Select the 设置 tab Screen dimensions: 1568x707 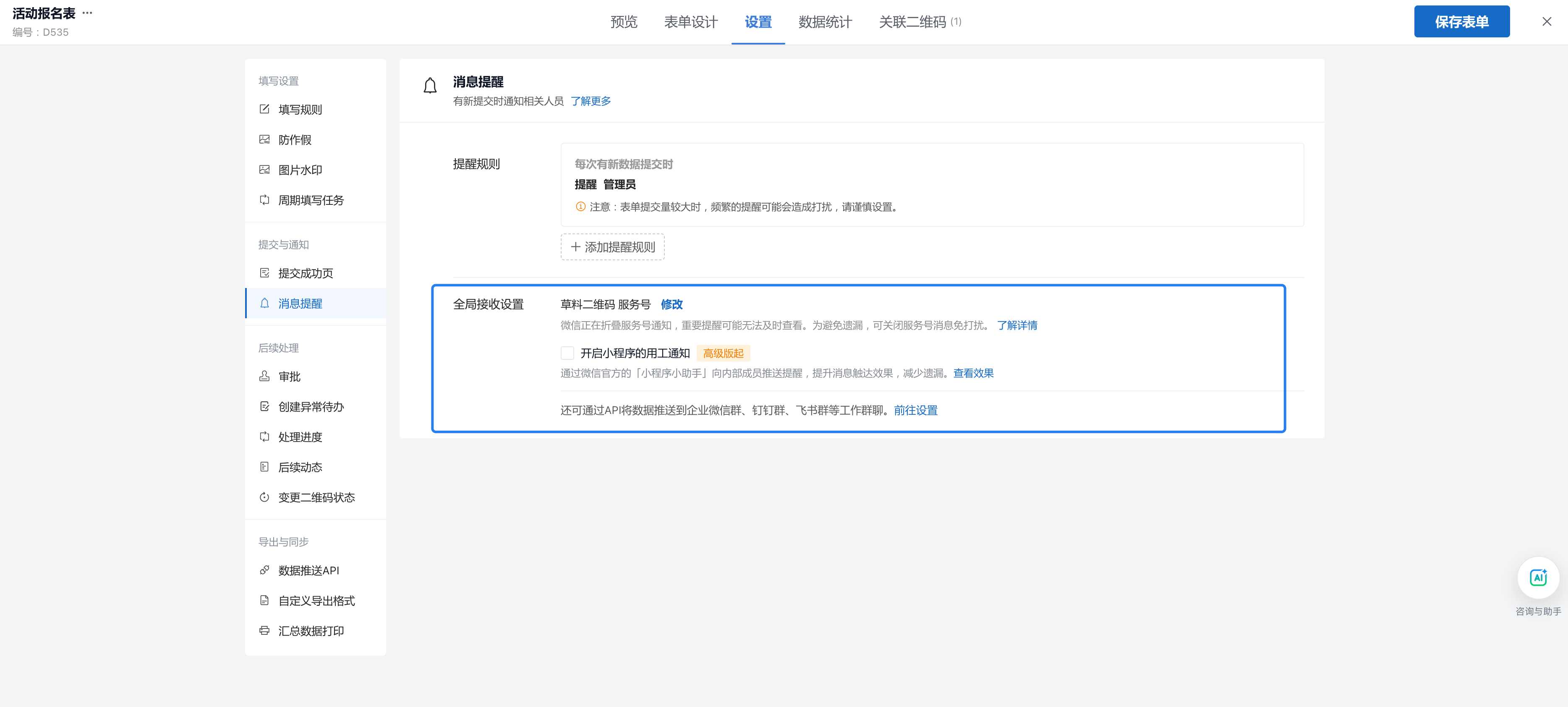(758, 22)
